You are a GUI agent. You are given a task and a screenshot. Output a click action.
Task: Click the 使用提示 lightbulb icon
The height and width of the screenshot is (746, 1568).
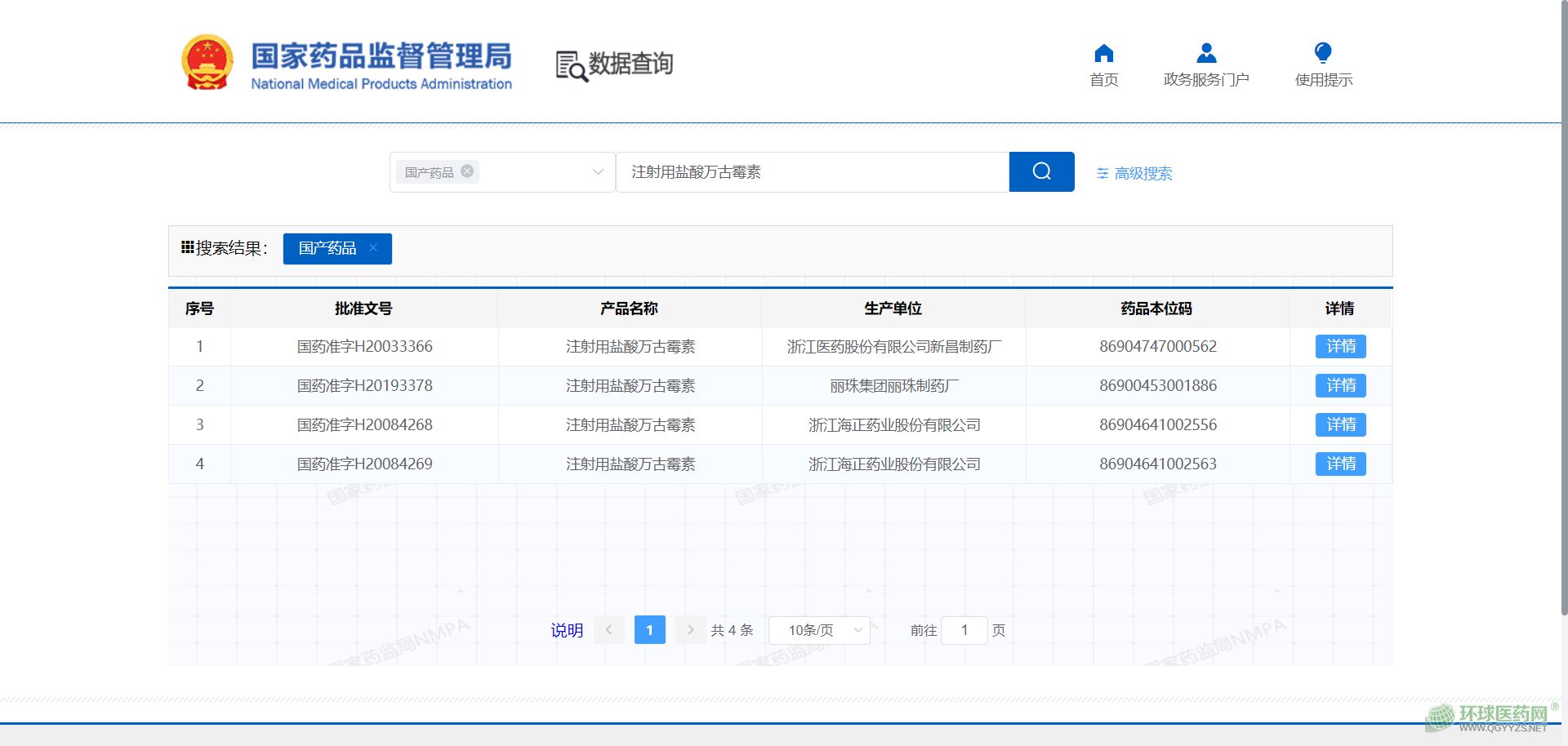[1323, 54]
